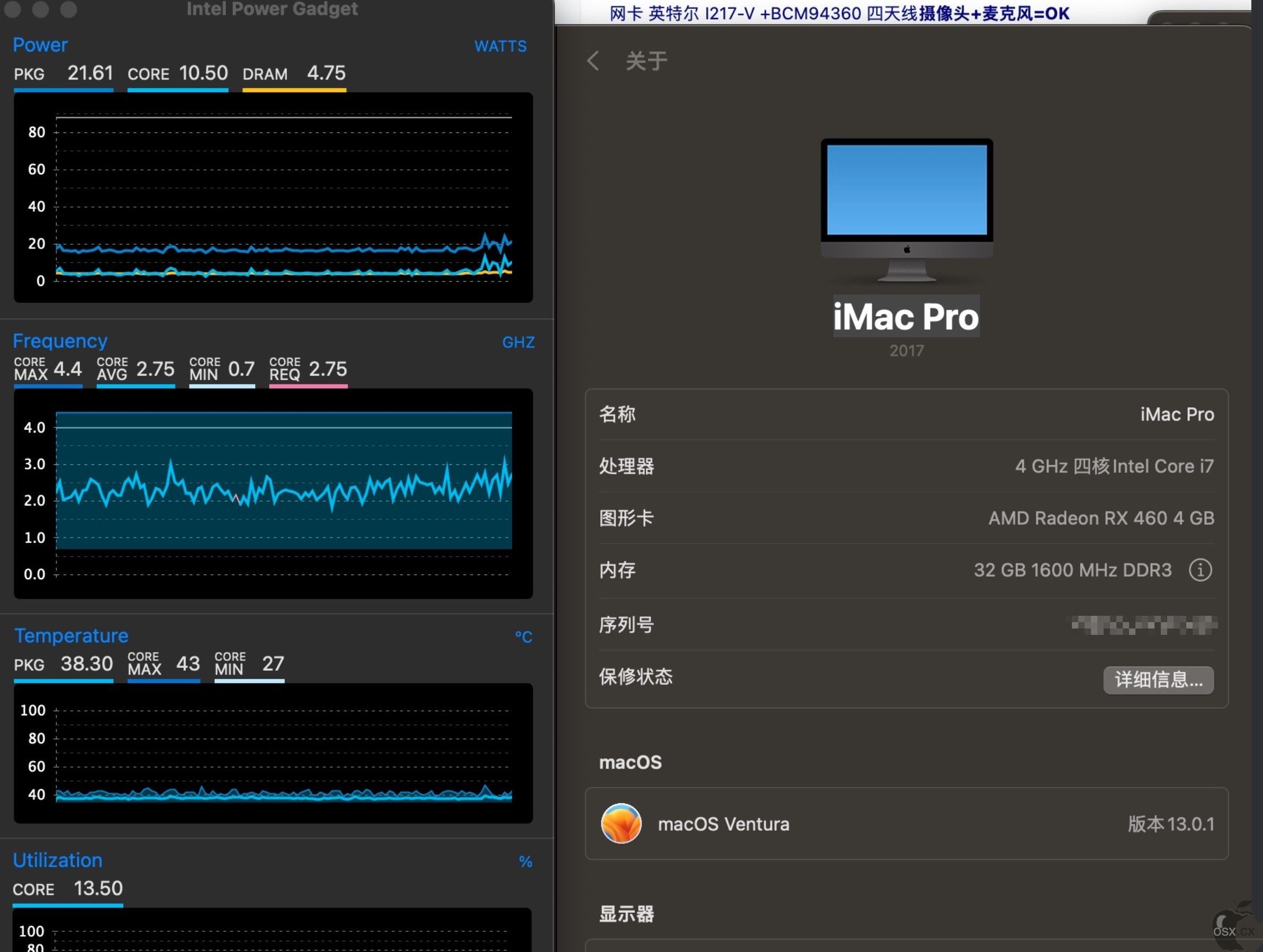Click the % utilization unit label

pyautogui.click(x=525, y=861)
